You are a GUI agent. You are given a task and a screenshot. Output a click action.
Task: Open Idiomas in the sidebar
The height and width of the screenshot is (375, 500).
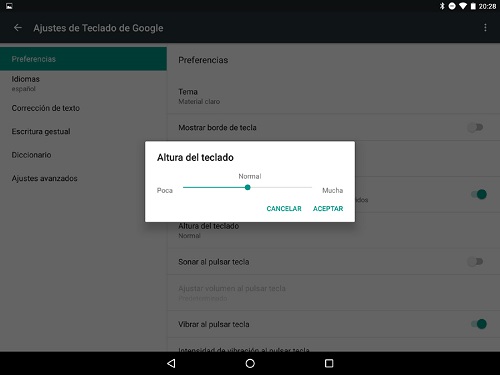(x=83, y=83)
